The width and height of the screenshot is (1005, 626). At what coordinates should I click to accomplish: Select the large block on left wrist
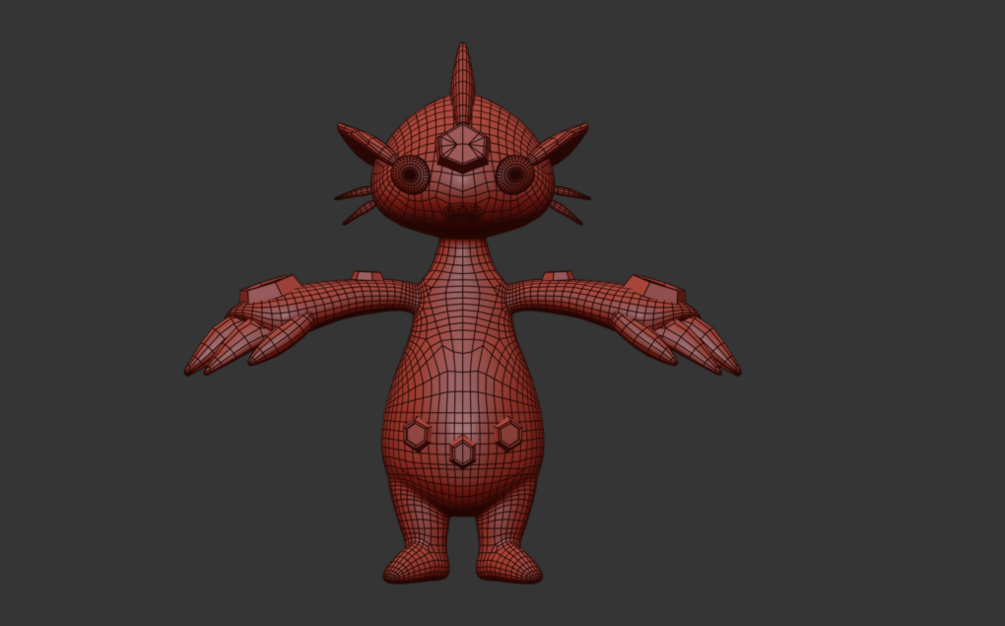pos(269,290)
